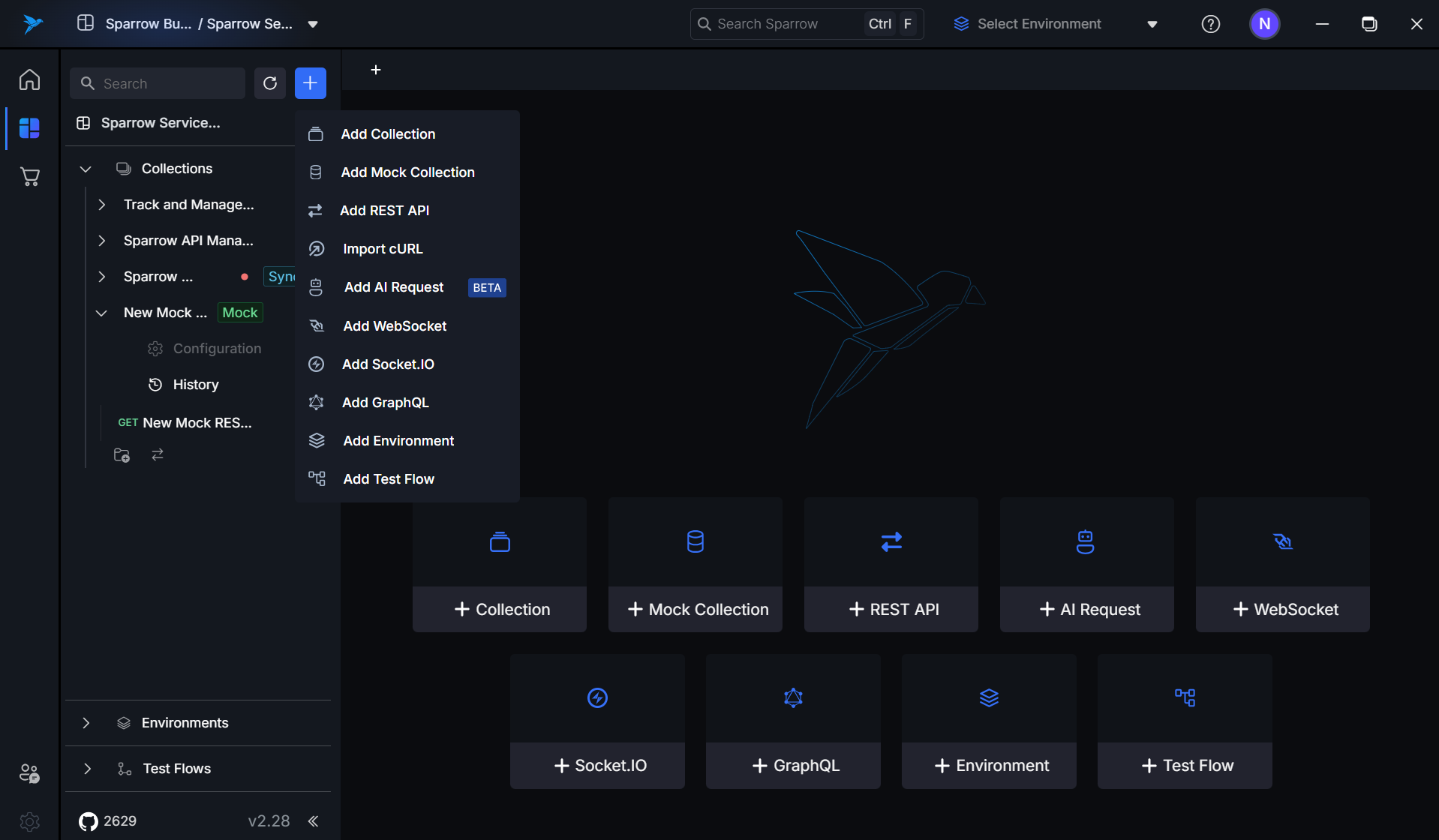
Task: Collapse sidebar with double chevron icon
Action: 313,821
